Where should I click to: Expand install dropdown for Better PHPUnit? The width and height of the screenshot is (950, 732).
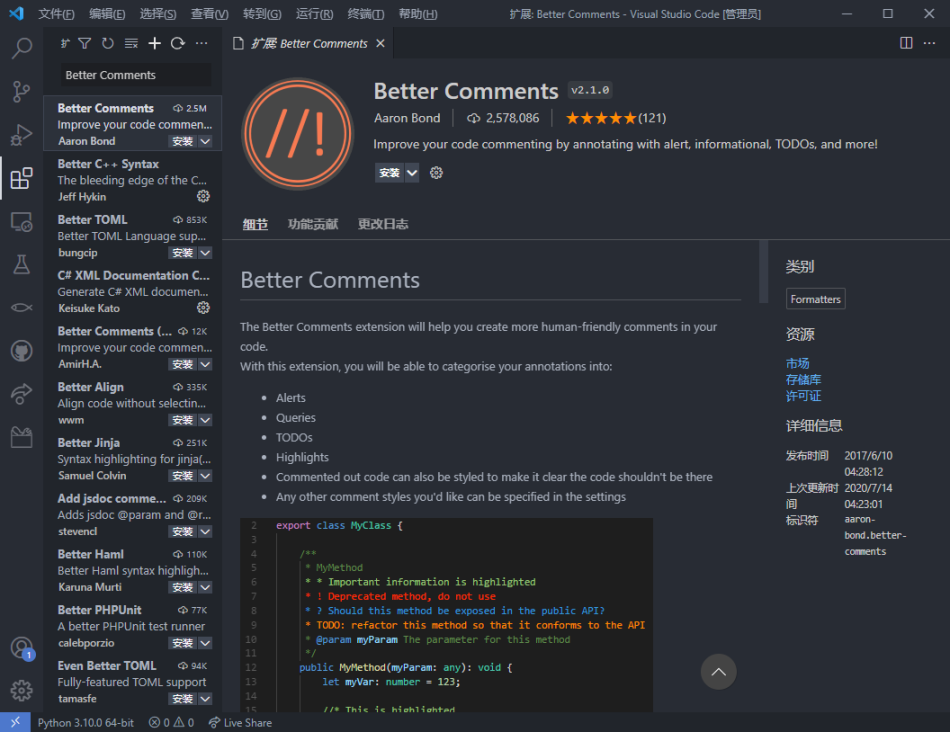tap(205, 643)
